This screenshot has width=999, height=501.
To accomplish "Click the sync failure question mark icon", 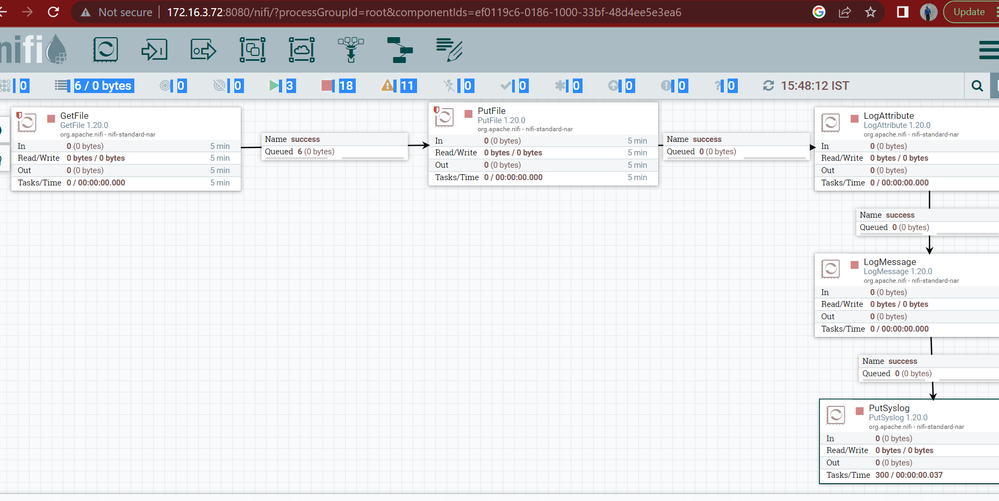I will tap(718, 85).
